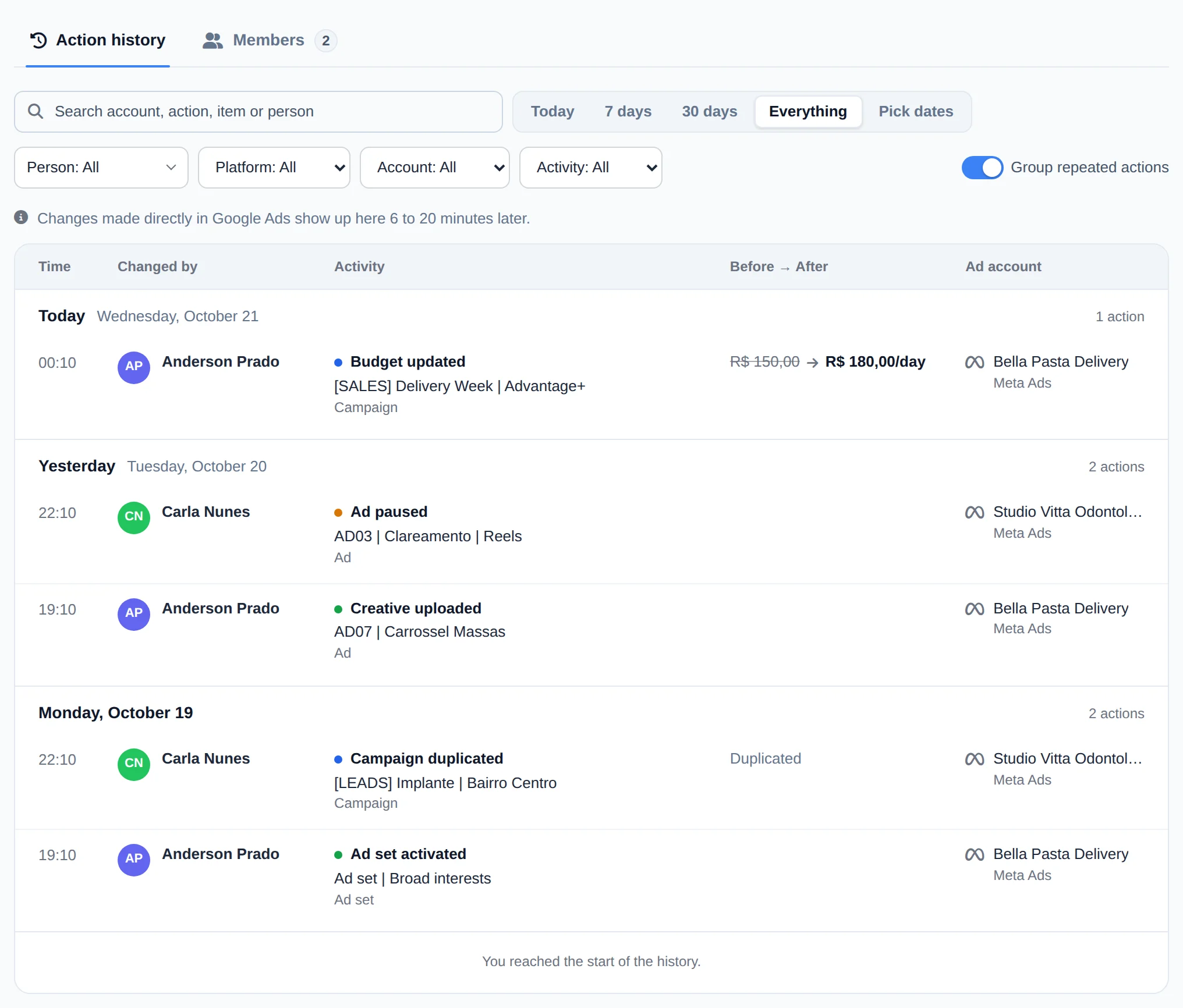The image size is (1183, 1008).
Task: Click Anderson Prado avatar at 00:10 today
Action: tap(134, 367)
